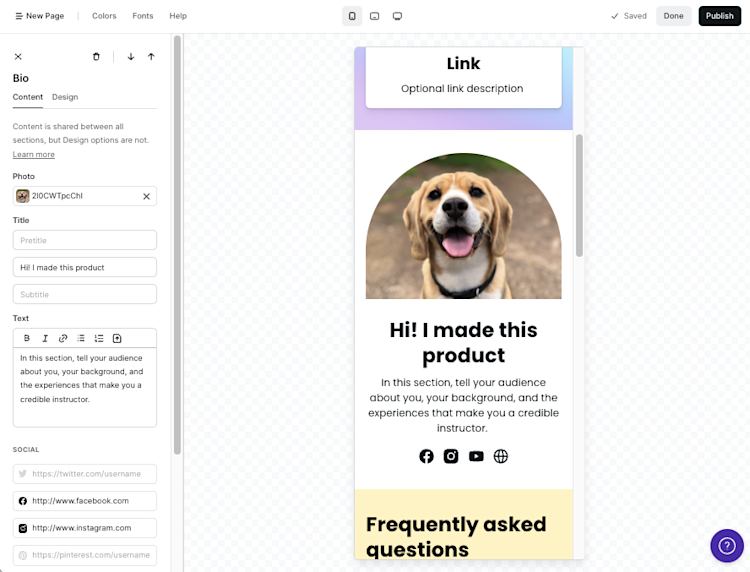Click 'Optional link description' text in preview
Screen dimensions: 750x572
click(462, 88)
